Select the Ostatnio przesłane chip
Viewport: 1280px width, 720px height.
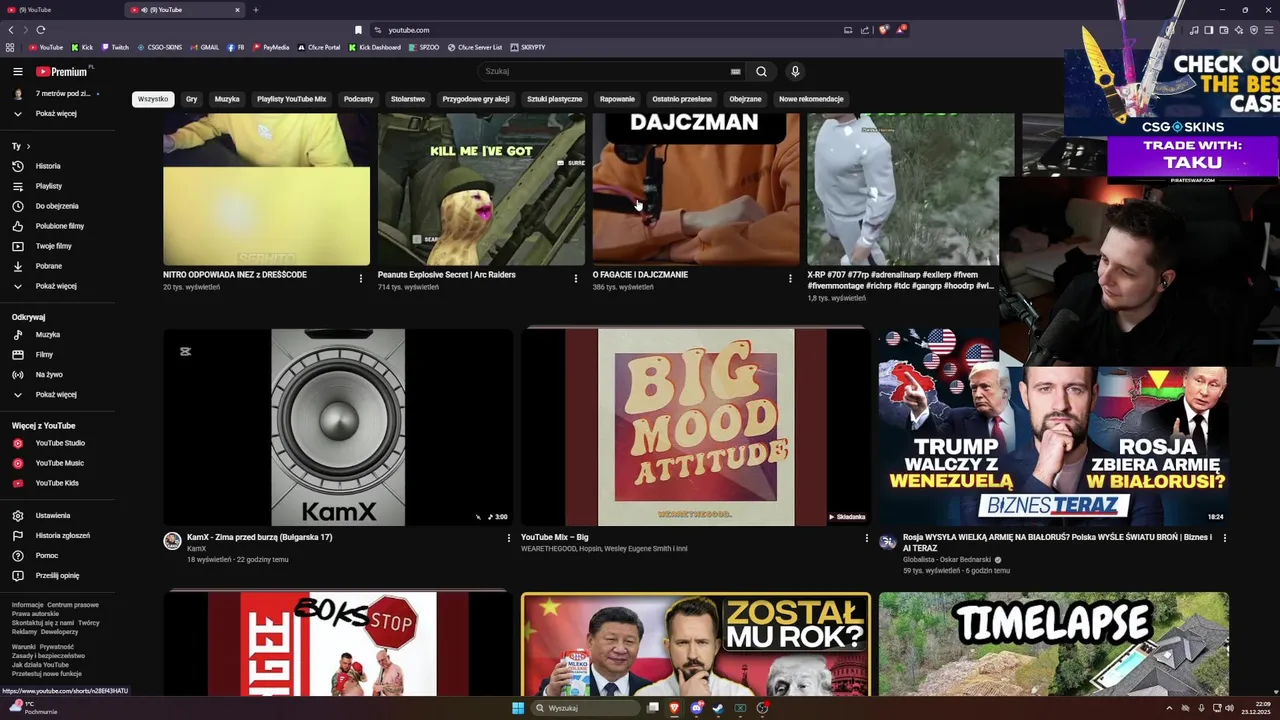point(682,99)
